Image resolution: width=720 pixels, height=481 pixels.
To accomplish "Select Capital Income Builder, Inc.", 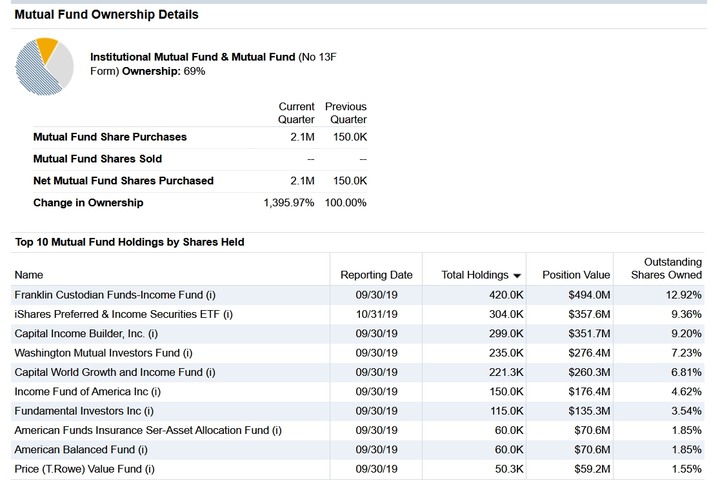I will coord(86,334).
